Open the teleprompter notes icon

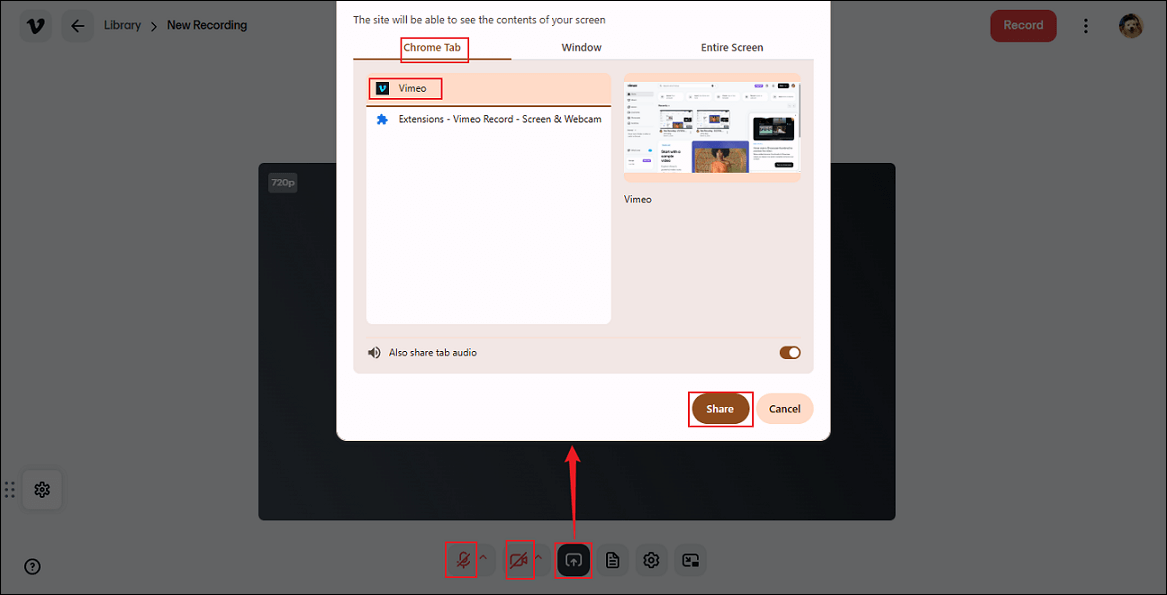[x=613, y=560]
